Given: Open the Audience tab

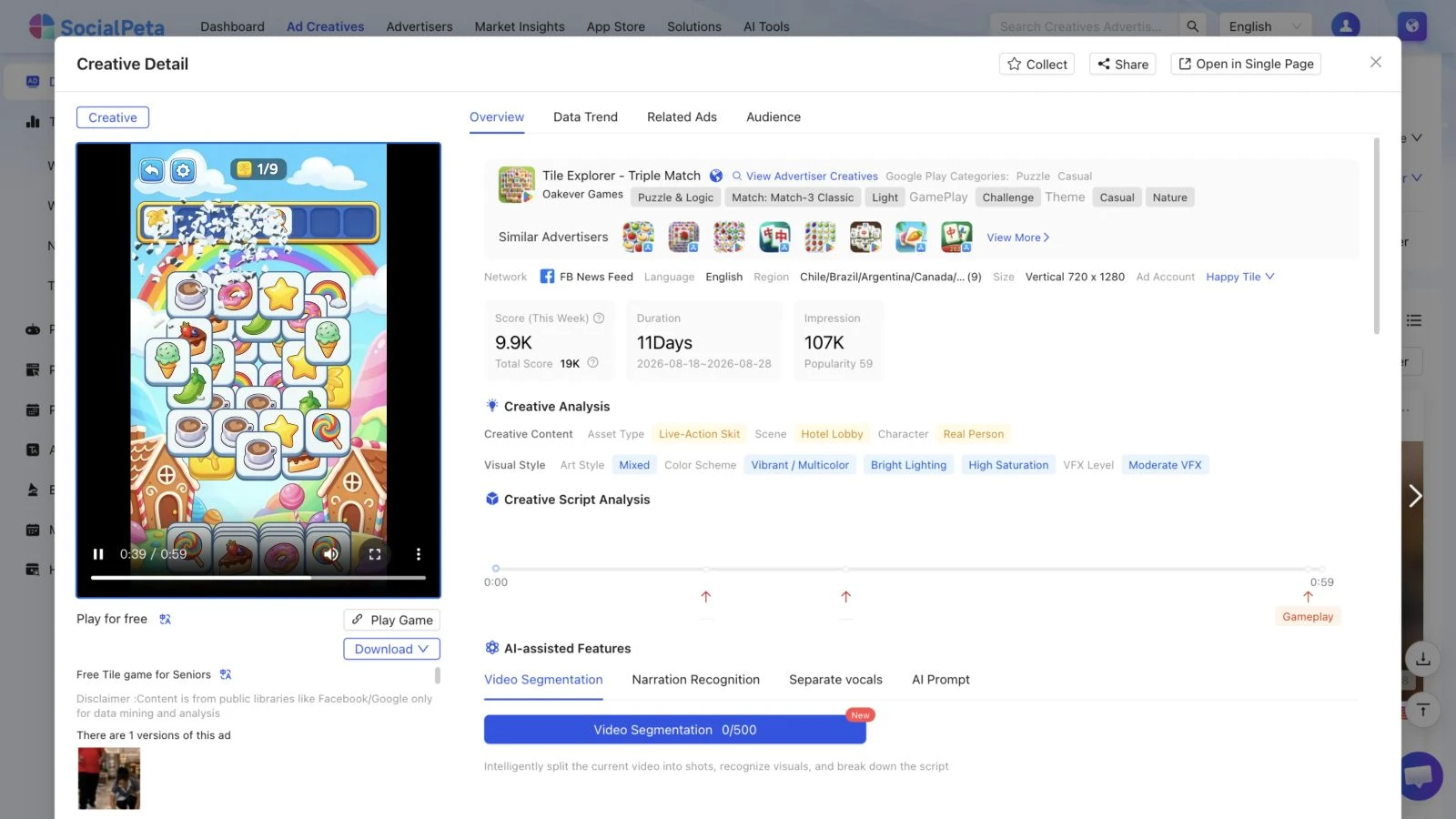Looking at the screenshot, I should [773, 116].
